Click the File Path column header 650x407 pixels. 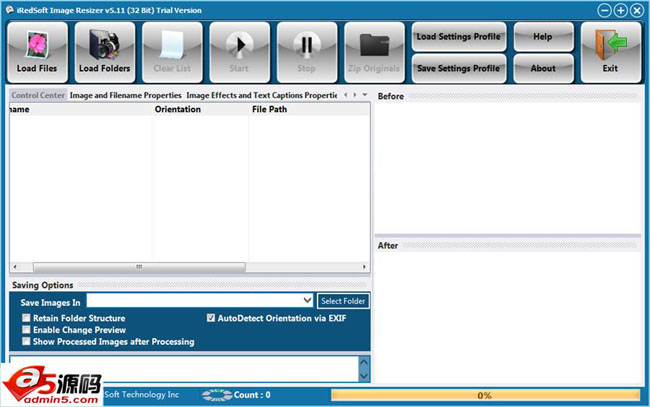269,109
